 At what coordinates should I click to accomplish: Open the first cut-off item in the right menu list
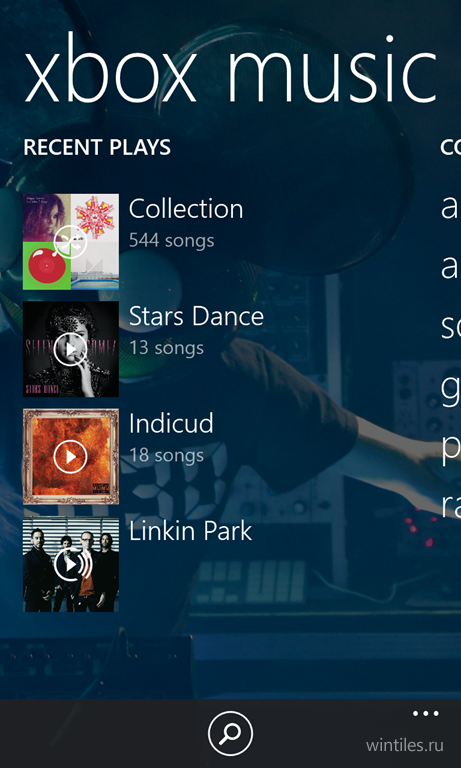tap(450, 208)
